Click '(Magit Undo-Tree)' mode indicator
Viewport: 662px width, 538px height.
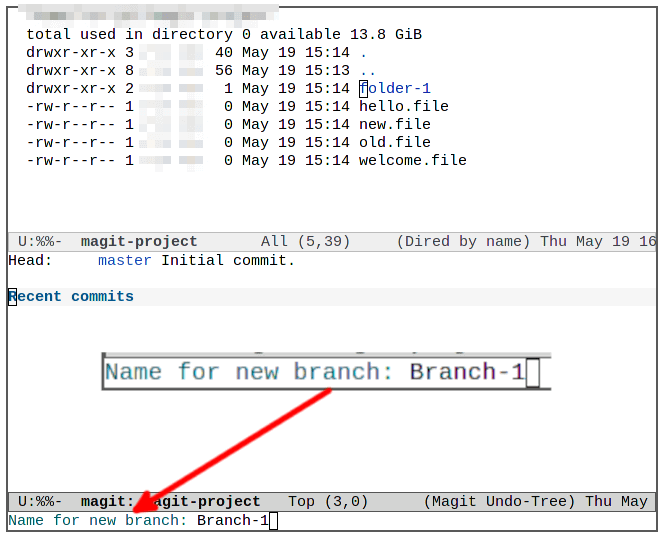[499, 502]
